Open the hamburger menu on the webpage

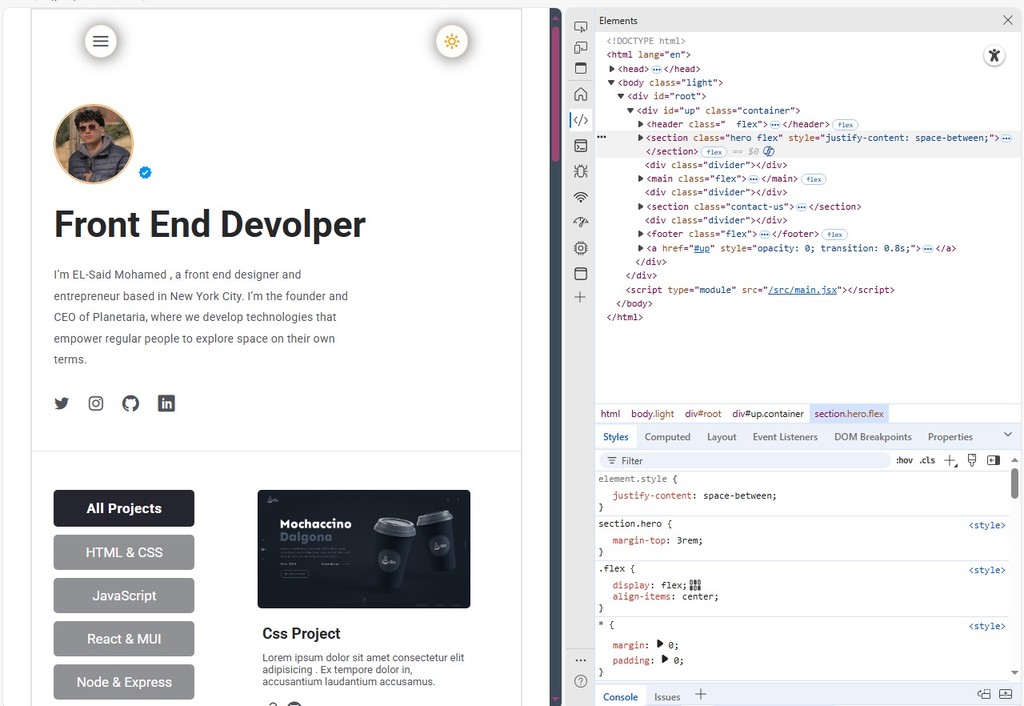tap(100, 41)
